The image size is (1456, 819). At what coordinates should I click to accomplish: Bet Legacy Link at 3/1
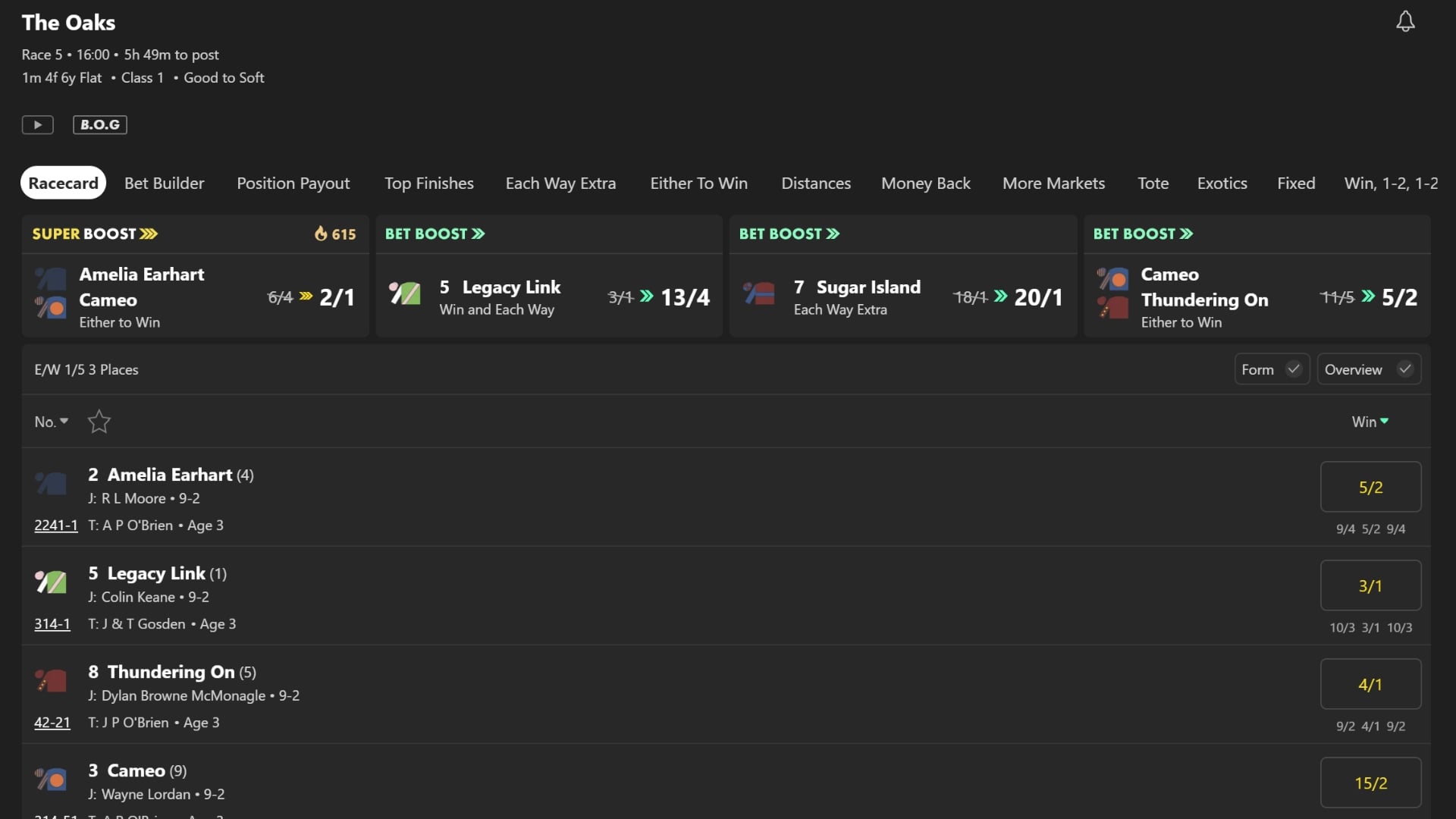1371,585
